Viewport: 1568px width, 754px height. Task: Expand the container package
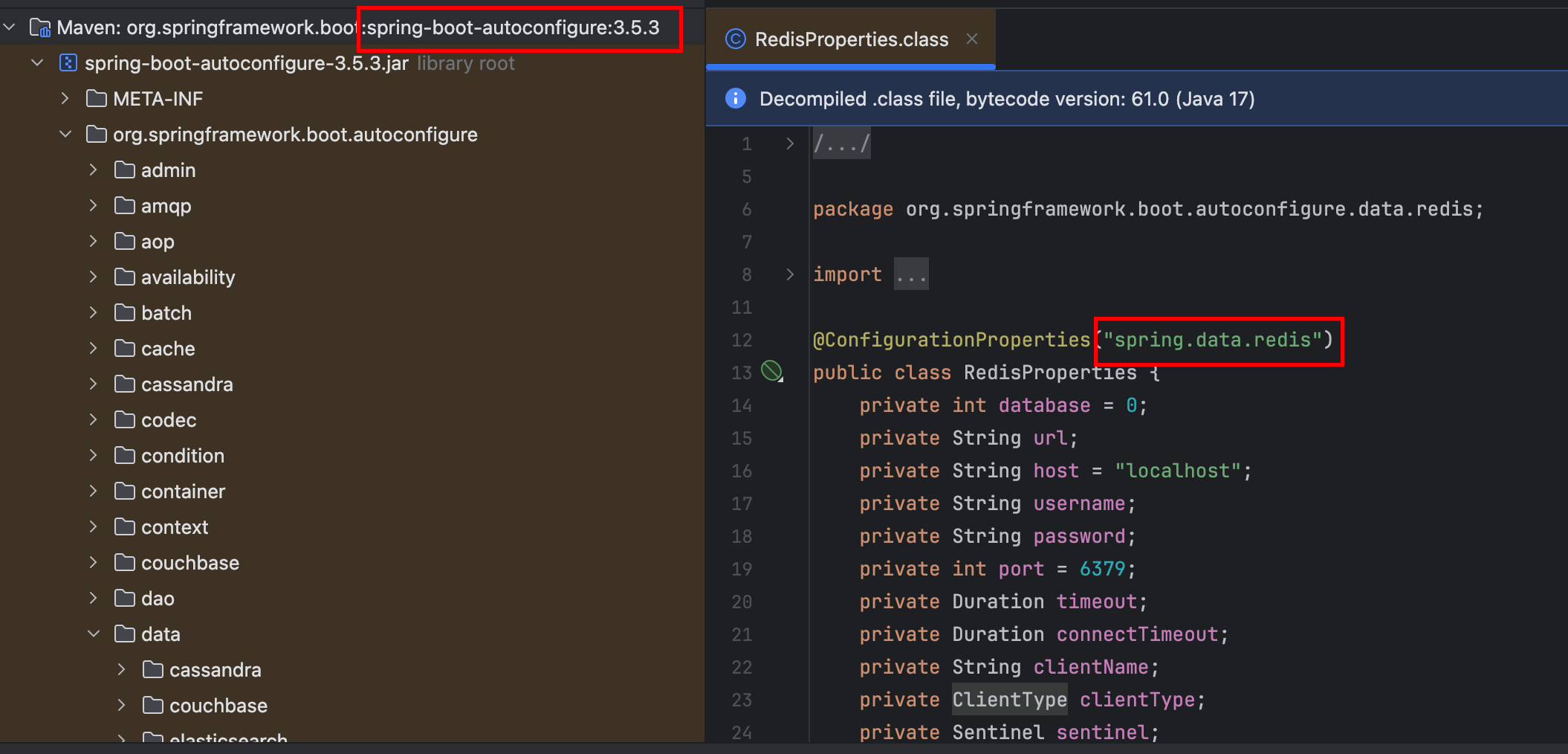[94, 492]
